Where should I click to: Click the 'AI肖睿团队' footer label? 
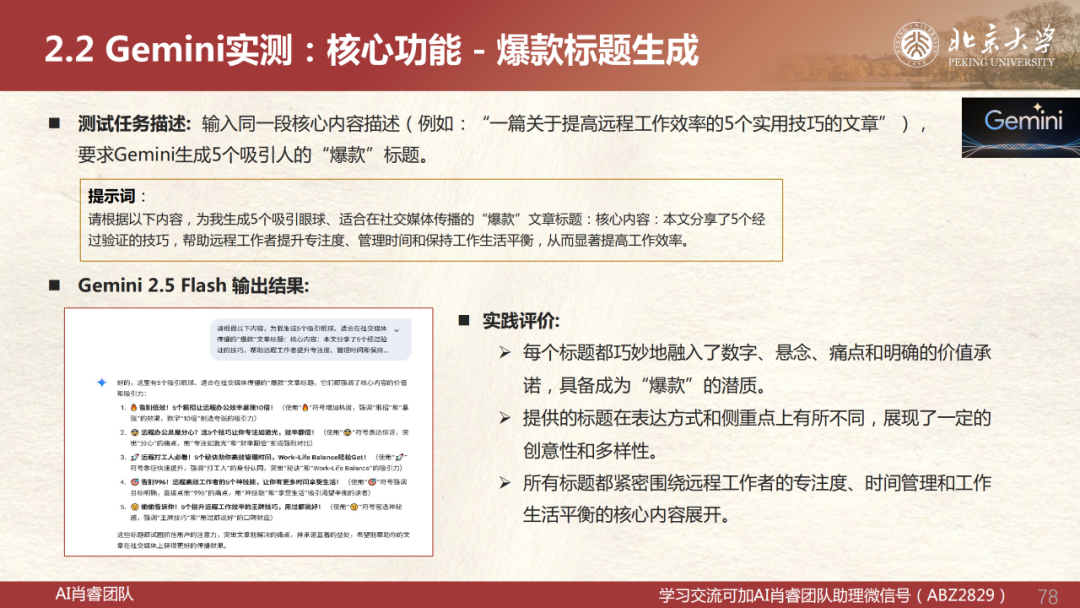tap(94, 594)
